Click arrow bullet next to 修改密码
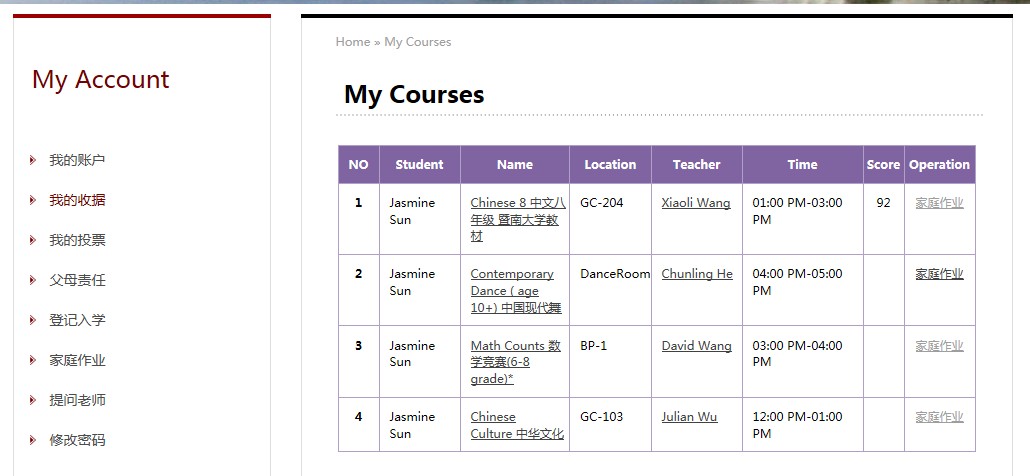Screen dimensions: 1030x476 [33, 441]
